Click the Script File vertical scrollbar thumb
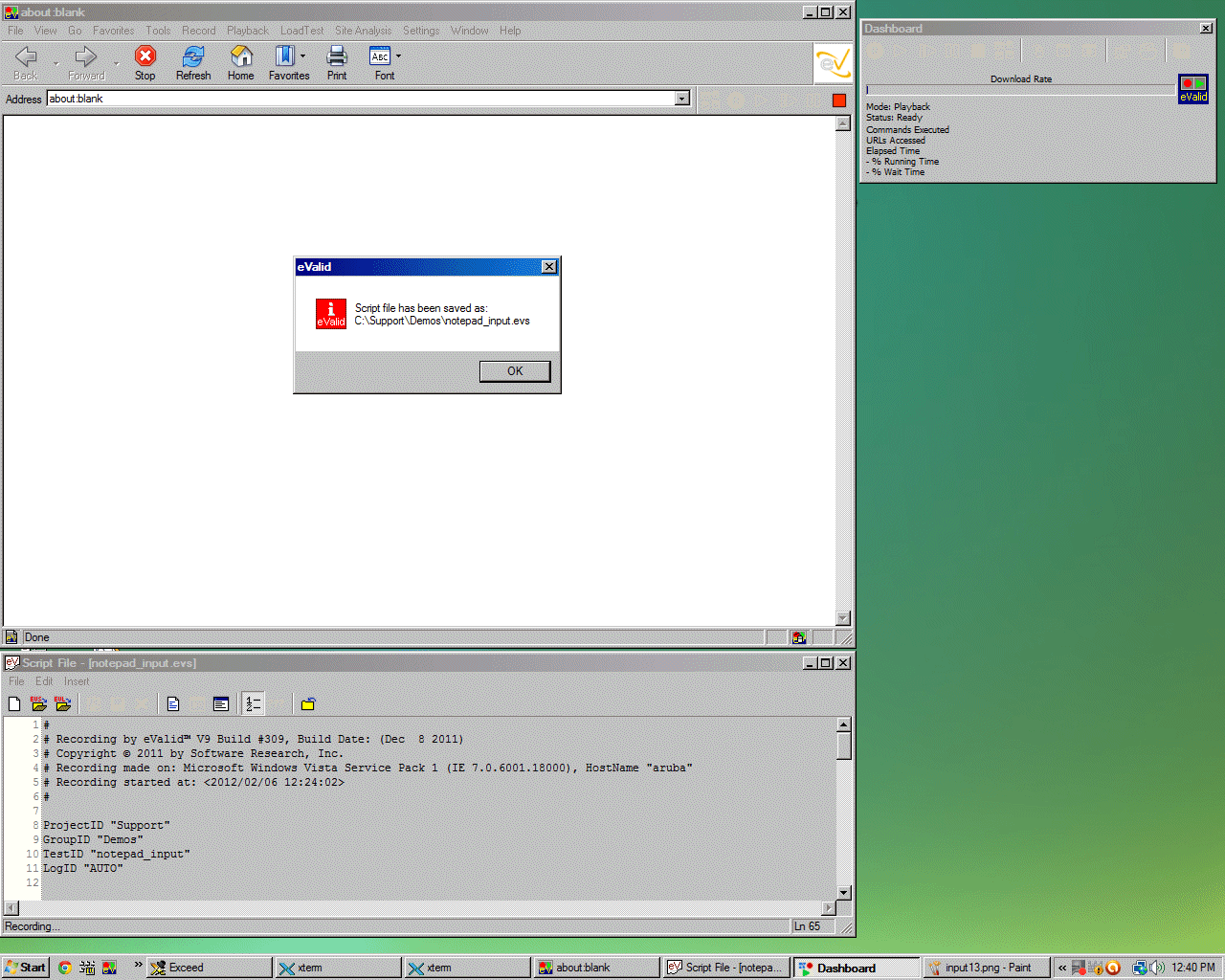The width and height of the screenshot is (1225, 980). point(844,746)
